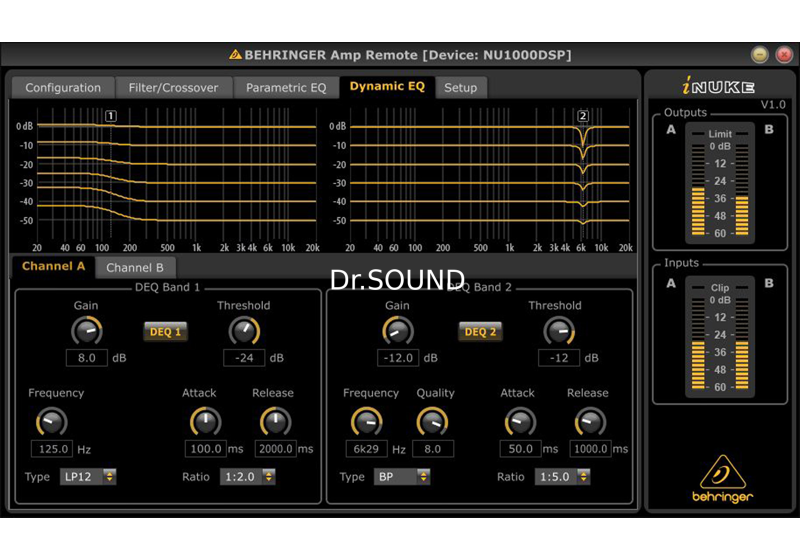Toggle the DEQ 1 button
Viewport: 800px width, 560px height.
click(x=165, y=332)
